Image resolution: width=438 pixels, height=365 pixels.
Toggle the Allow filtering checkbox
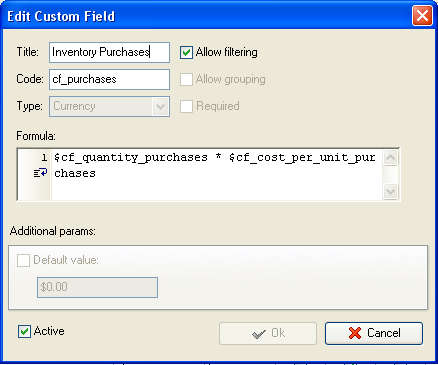[186, 52]
